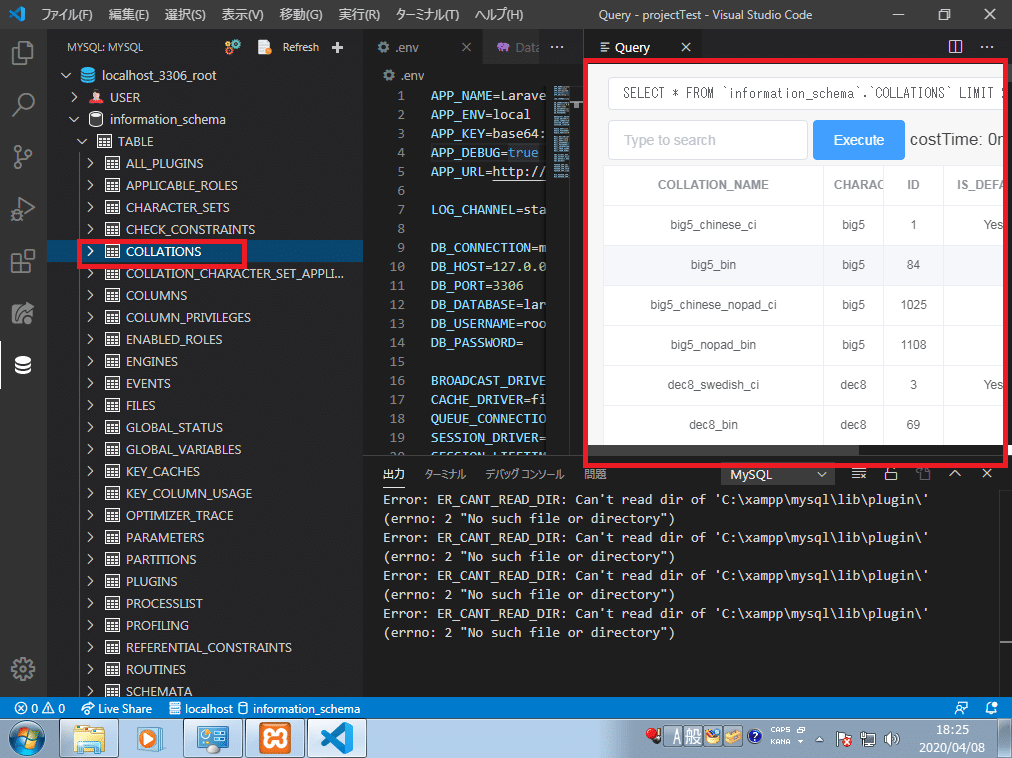Open the 表示(V) menu
1012x758 pixels.
tap(242, 14)
